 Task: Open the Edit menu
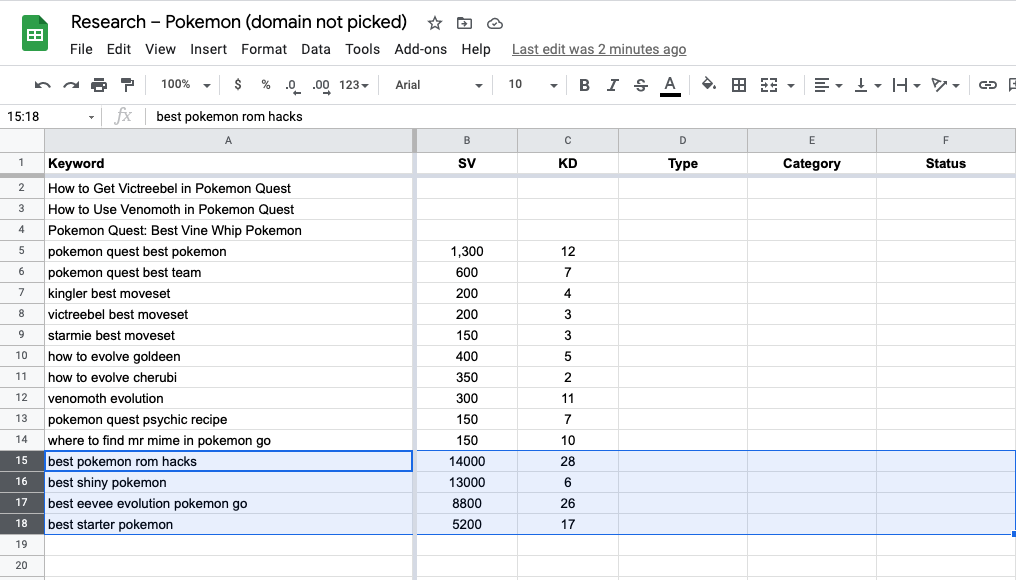[x=119, y=49]
